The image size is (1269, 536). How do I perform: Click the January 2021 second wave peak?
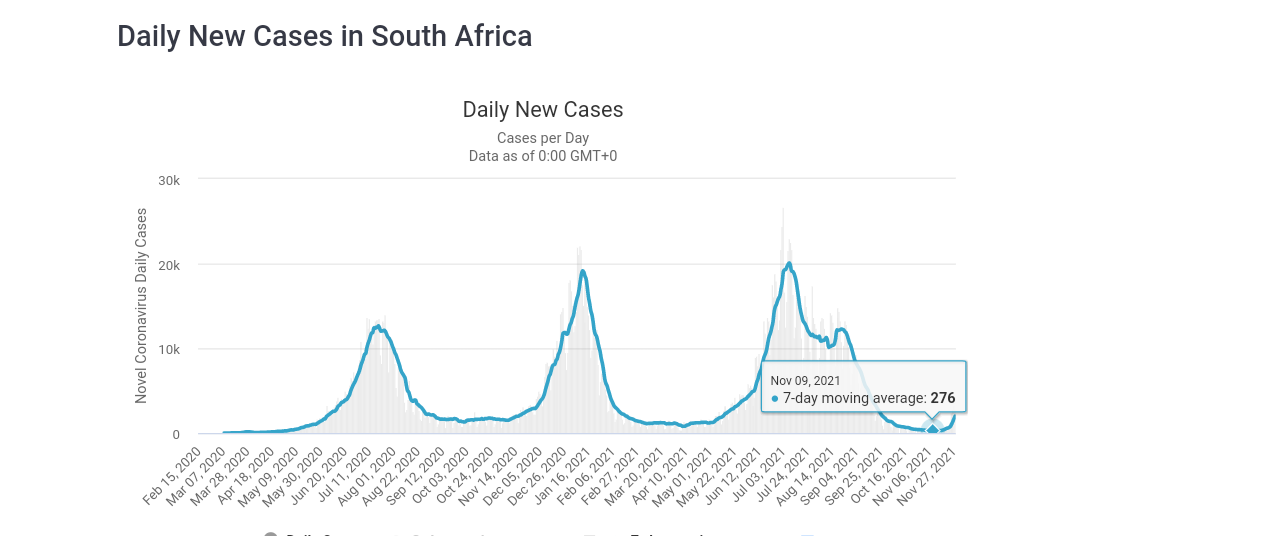pos(582,271)
